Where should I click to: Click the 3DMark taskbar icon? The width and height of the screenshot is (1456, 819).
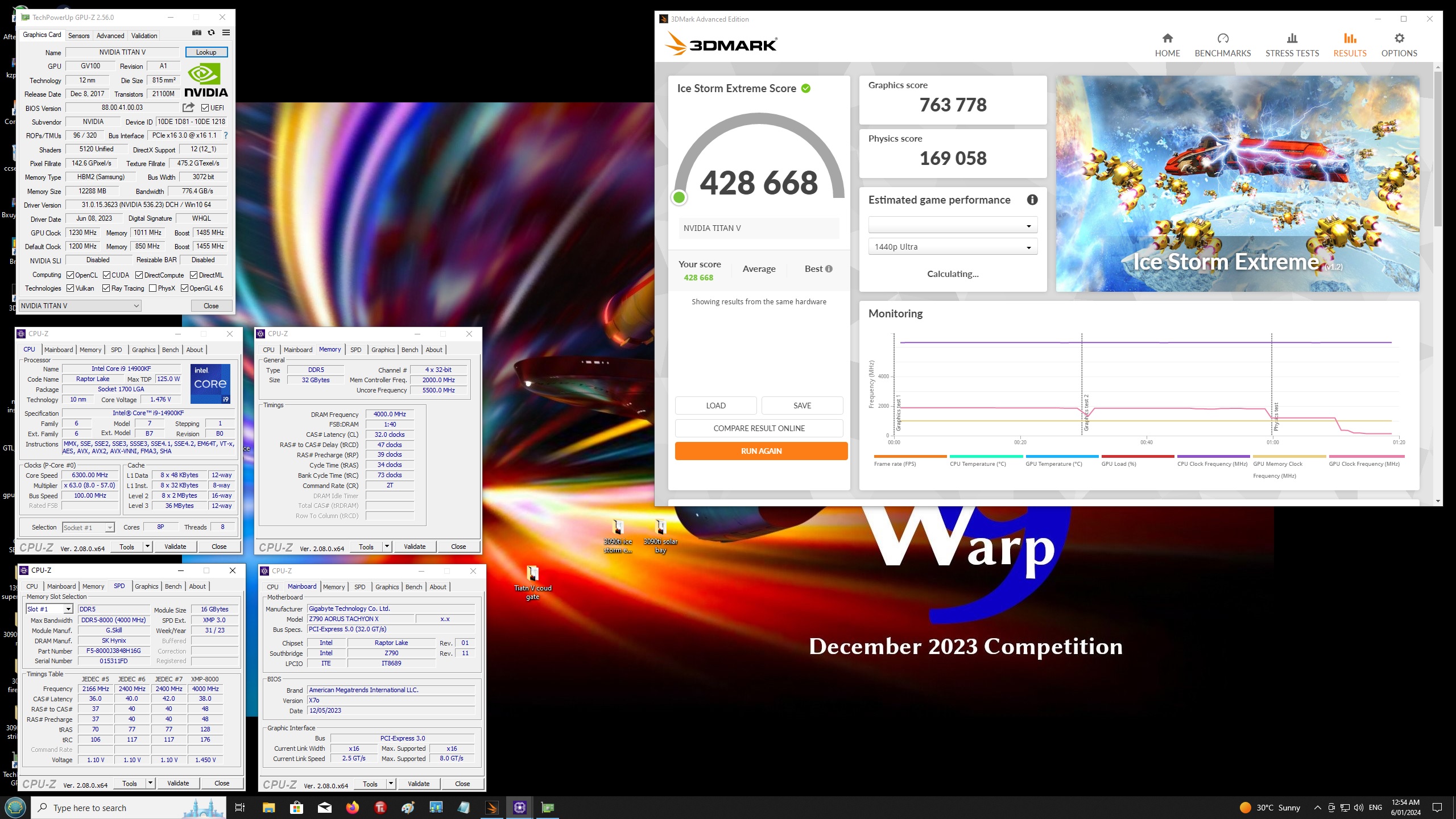(492, 808)
